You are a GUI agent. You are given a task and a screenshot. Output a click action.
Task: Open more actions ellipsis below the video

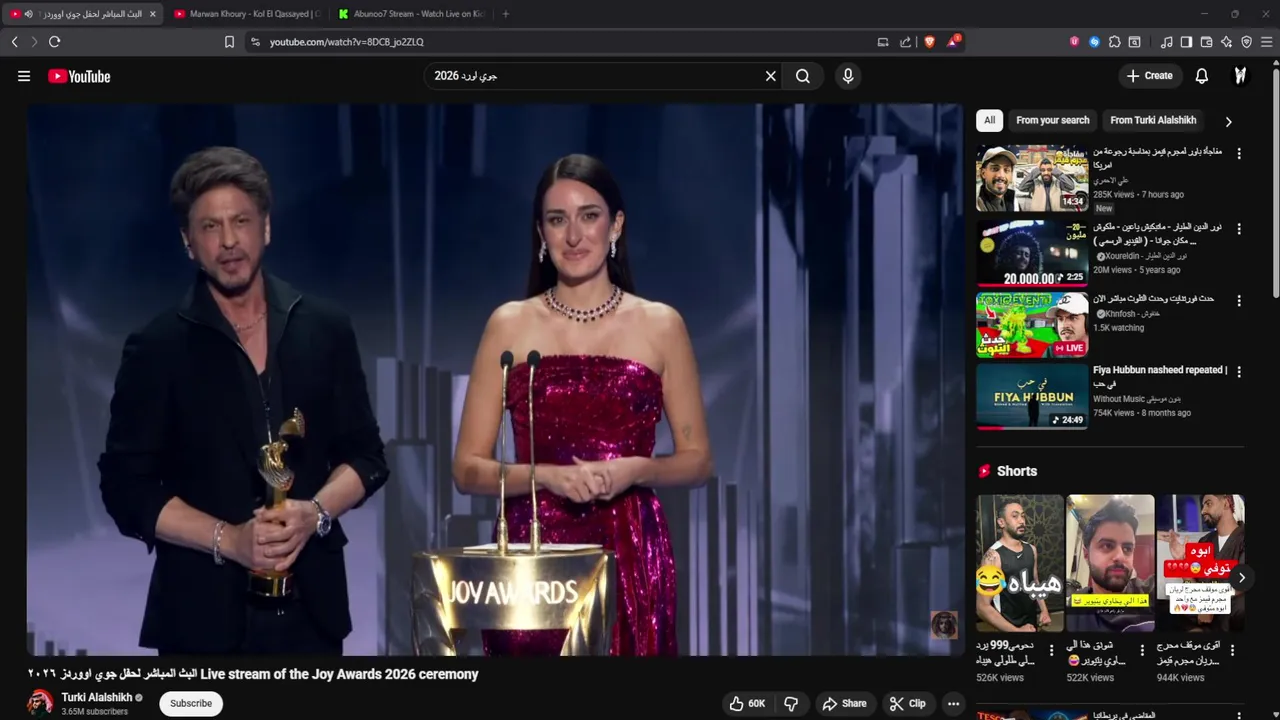[x=954, y=704]
